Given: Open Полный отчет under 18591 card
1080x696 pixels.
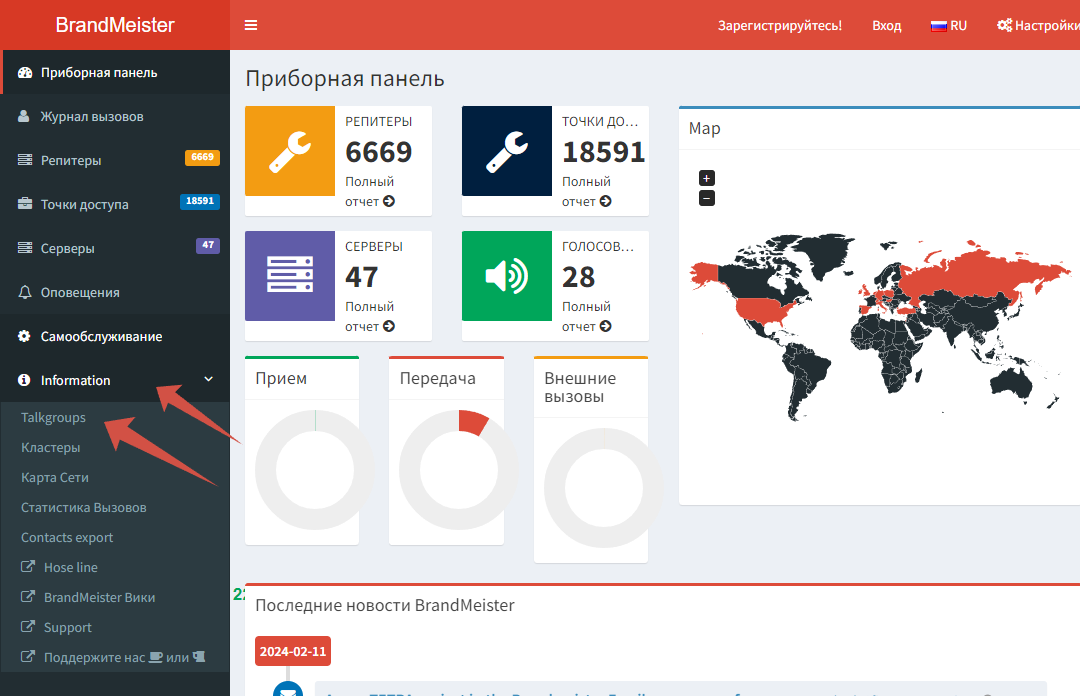Looking at the screenshot, I should tap(587, 192).
